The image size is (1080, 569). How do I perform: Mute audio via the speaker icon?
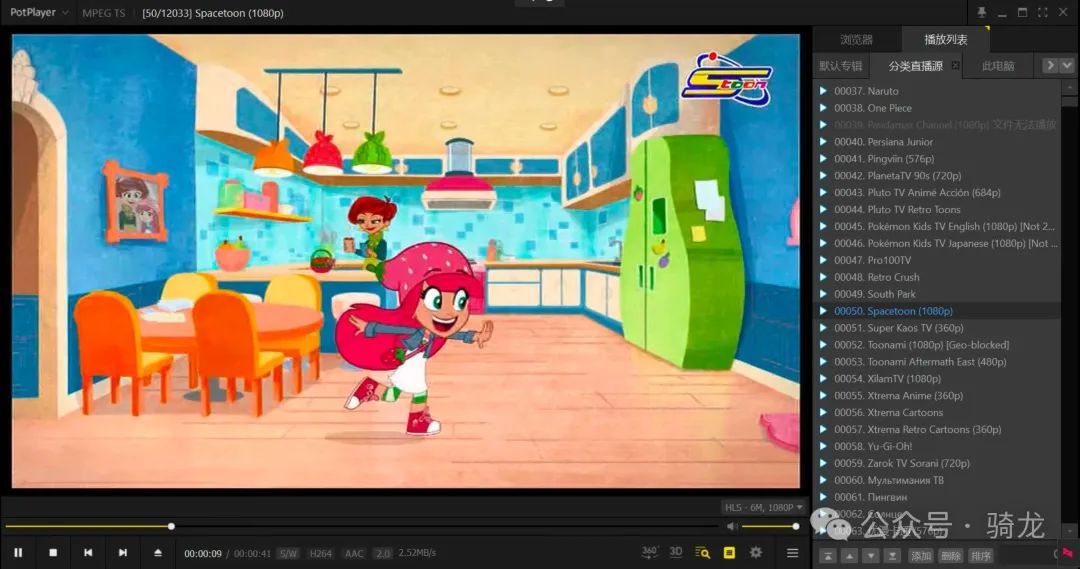pyautogui.click(x=732, y=526)
